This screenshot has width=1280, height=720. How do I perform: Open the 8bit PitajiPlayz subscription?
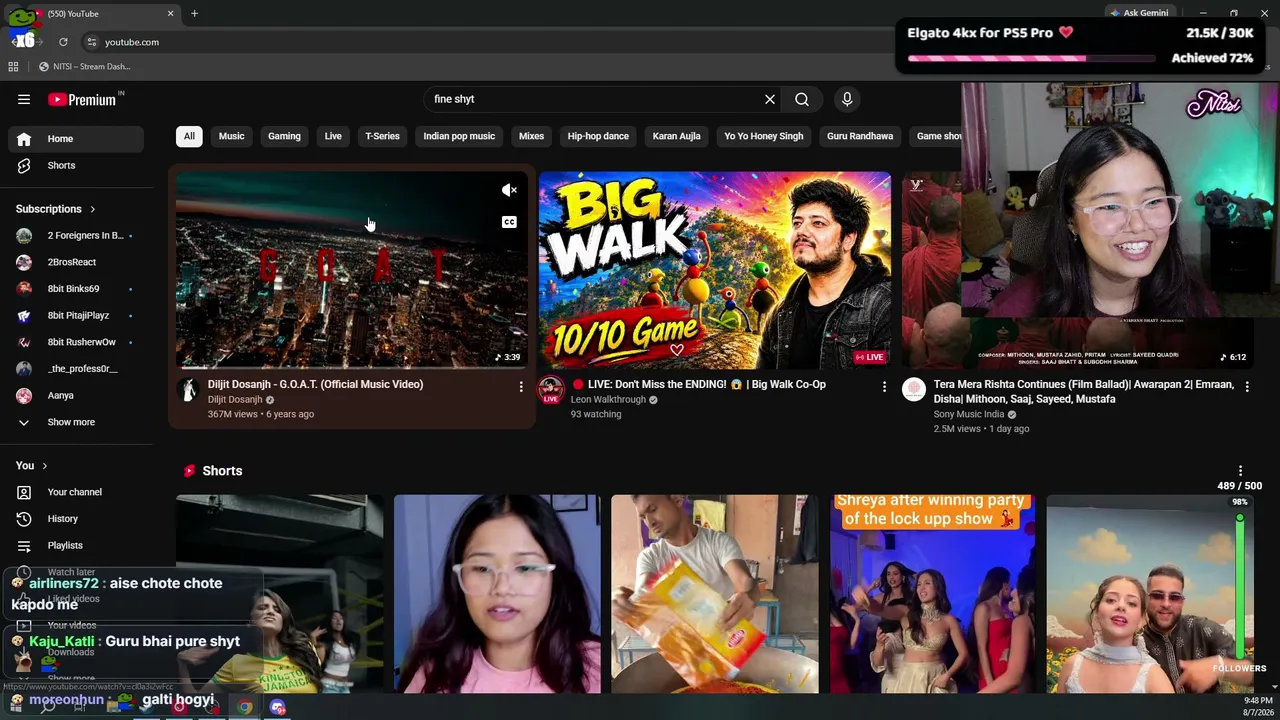point(76,315)
